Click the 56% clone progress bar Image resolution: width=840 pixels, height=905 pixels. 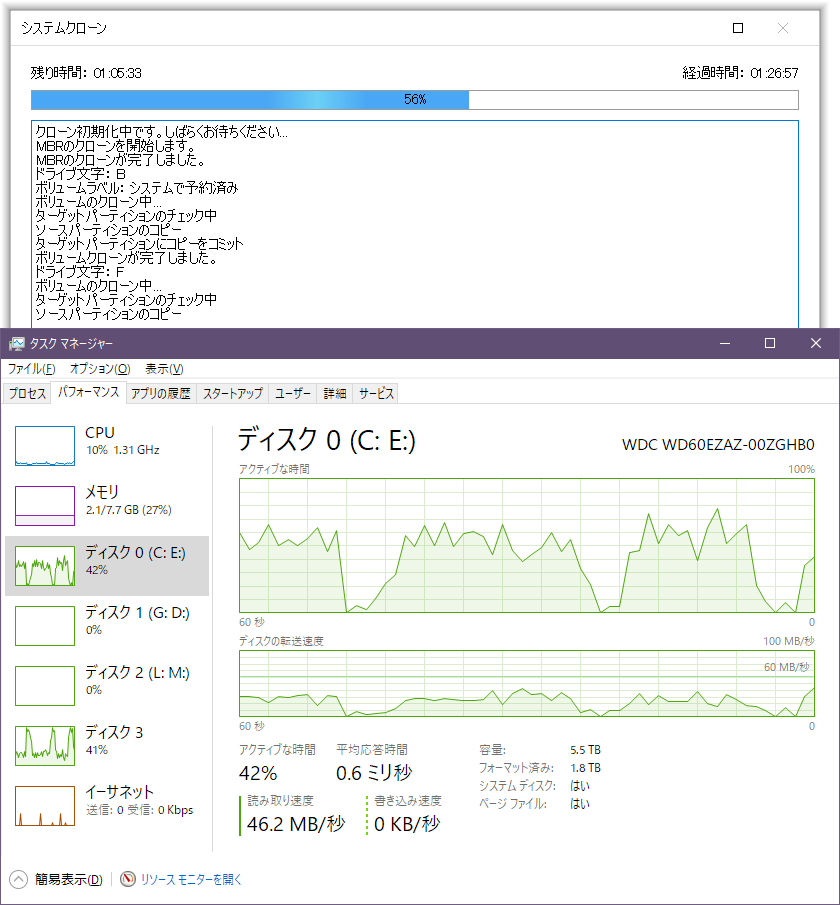click(x=414, y=100)
